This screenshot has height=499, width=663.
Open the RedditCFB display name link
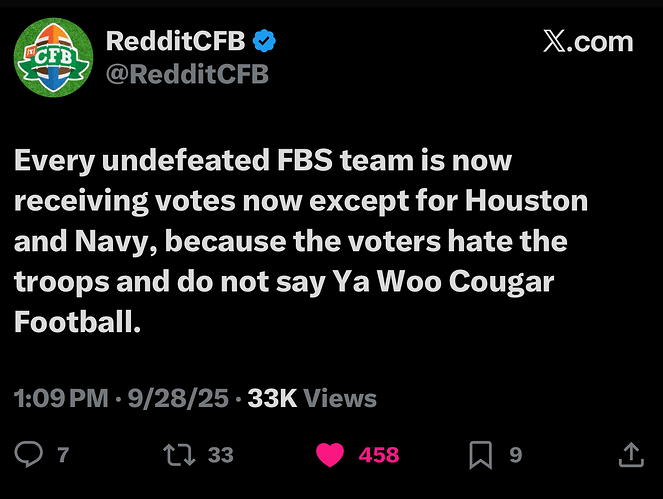[x=177, y=42]
